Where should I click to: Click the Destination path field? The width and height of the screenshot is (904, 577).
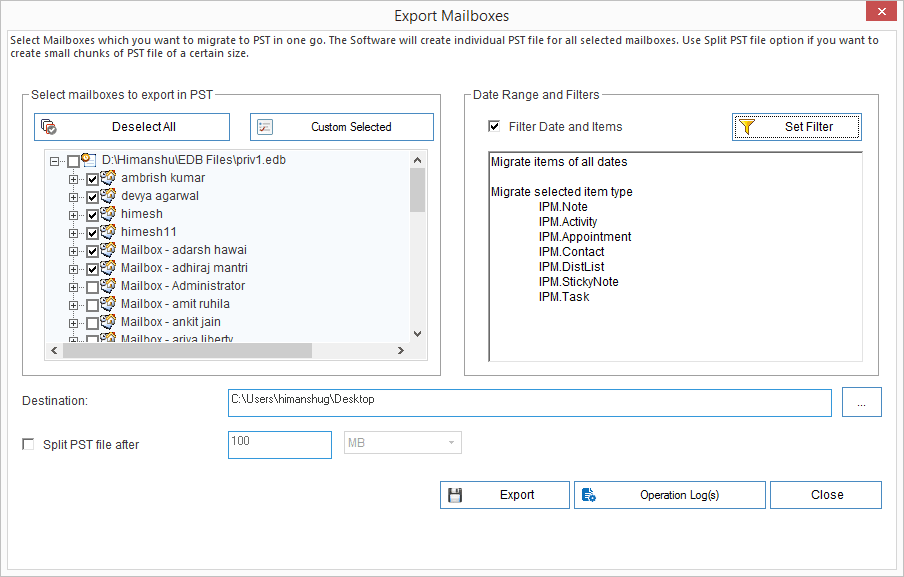[530, 402]
